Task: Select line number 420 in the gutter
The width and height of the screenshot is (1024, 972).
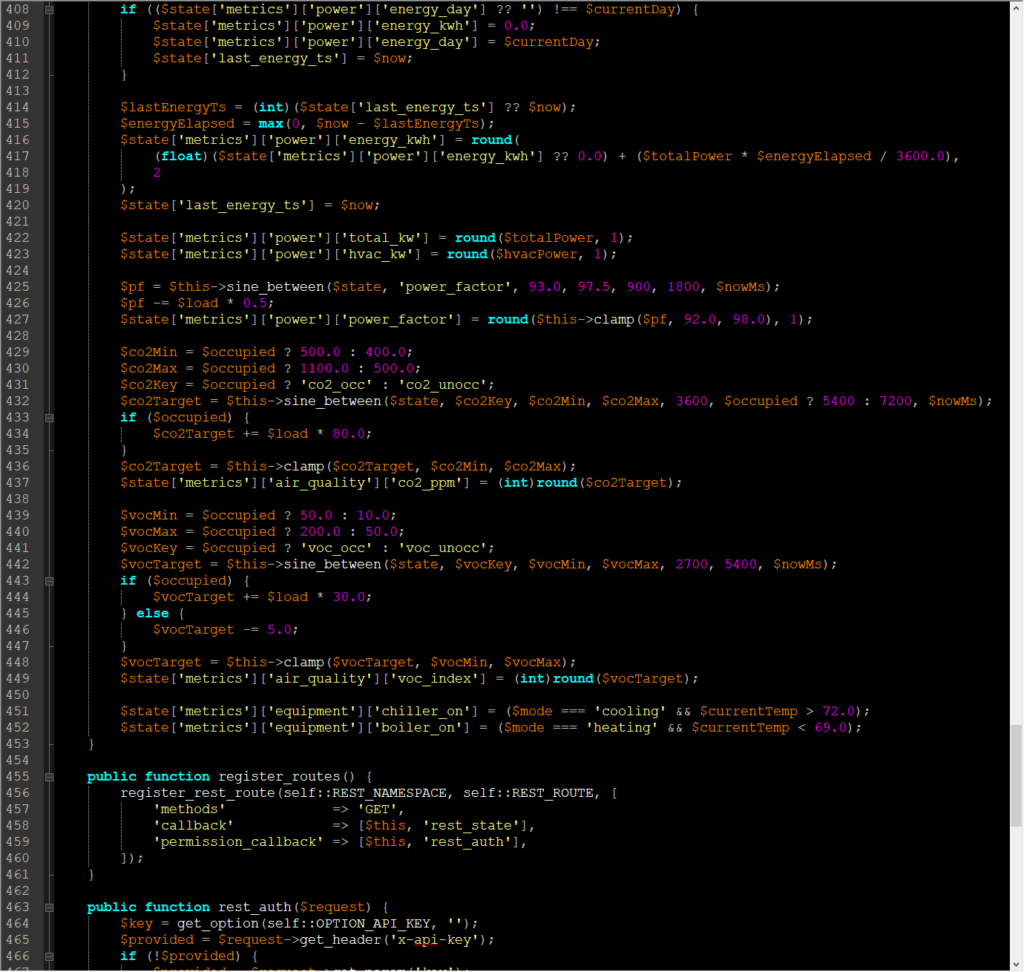Action: pyautogui.click(x=19, y=204)
